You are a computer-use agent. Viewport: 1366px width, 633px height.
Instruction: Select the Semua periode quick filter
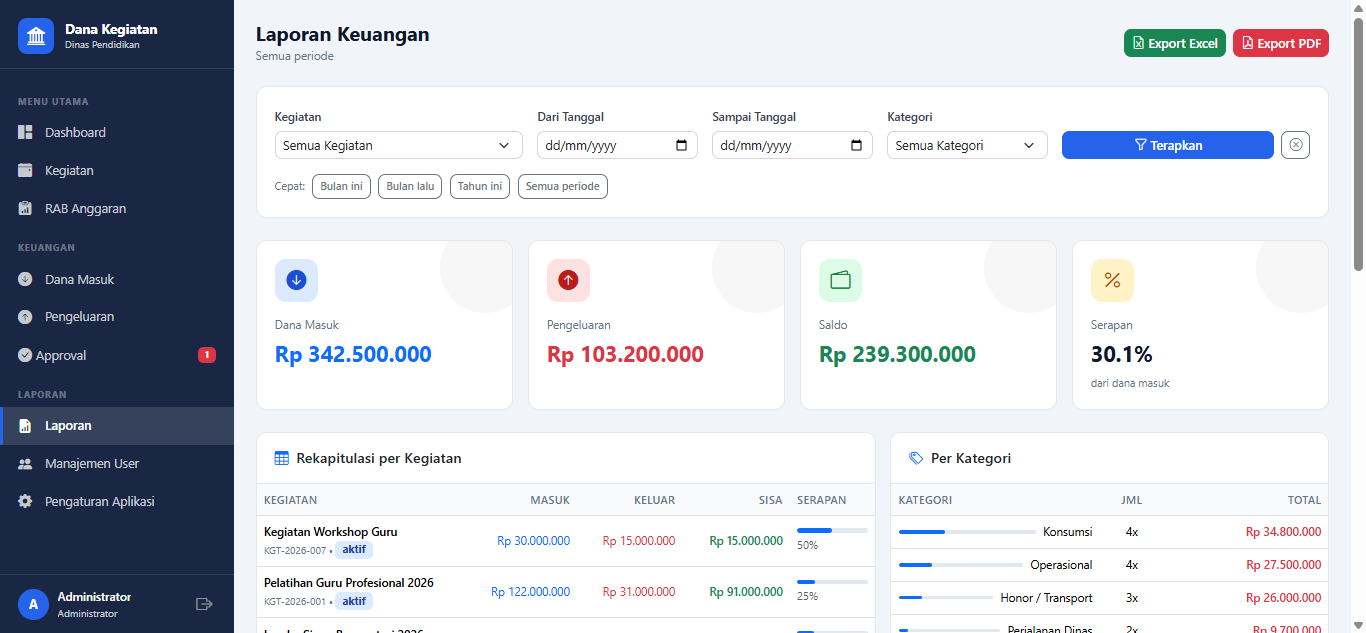563,186
